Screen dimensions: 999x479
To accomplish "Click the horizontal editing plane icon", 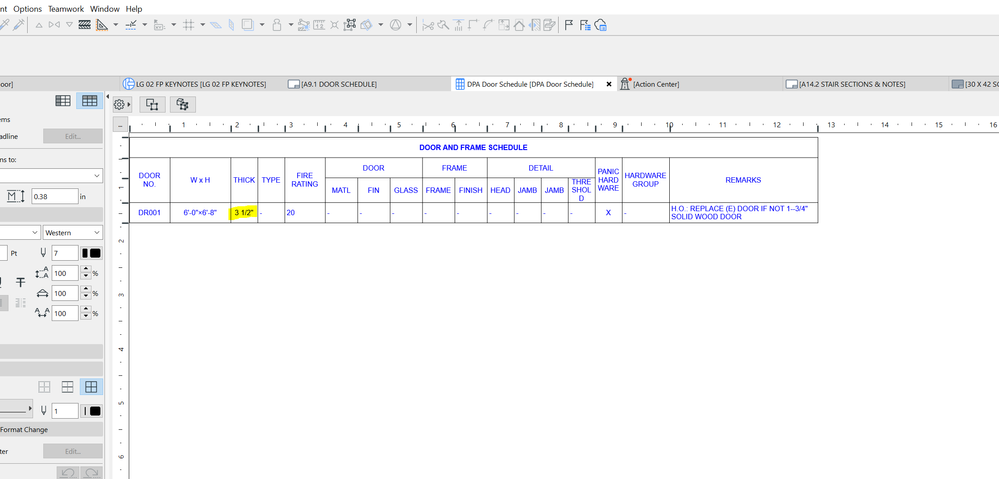I will (x=216, y=25).
